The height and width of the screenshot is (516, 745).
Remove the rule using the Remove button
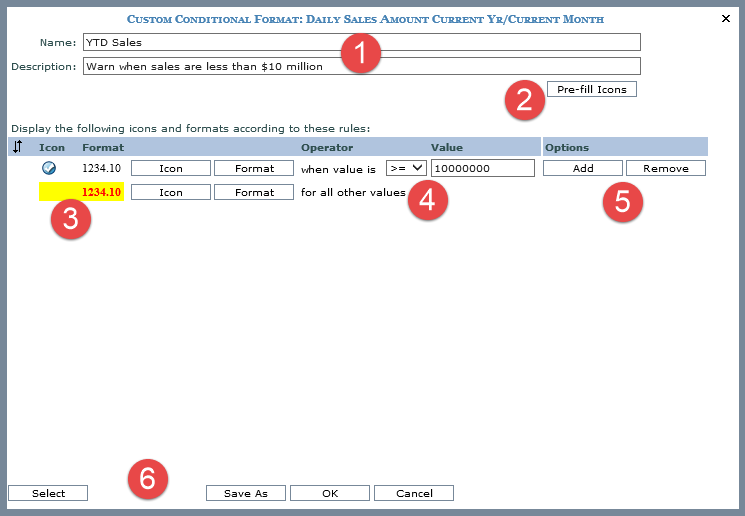click(665, 168)
